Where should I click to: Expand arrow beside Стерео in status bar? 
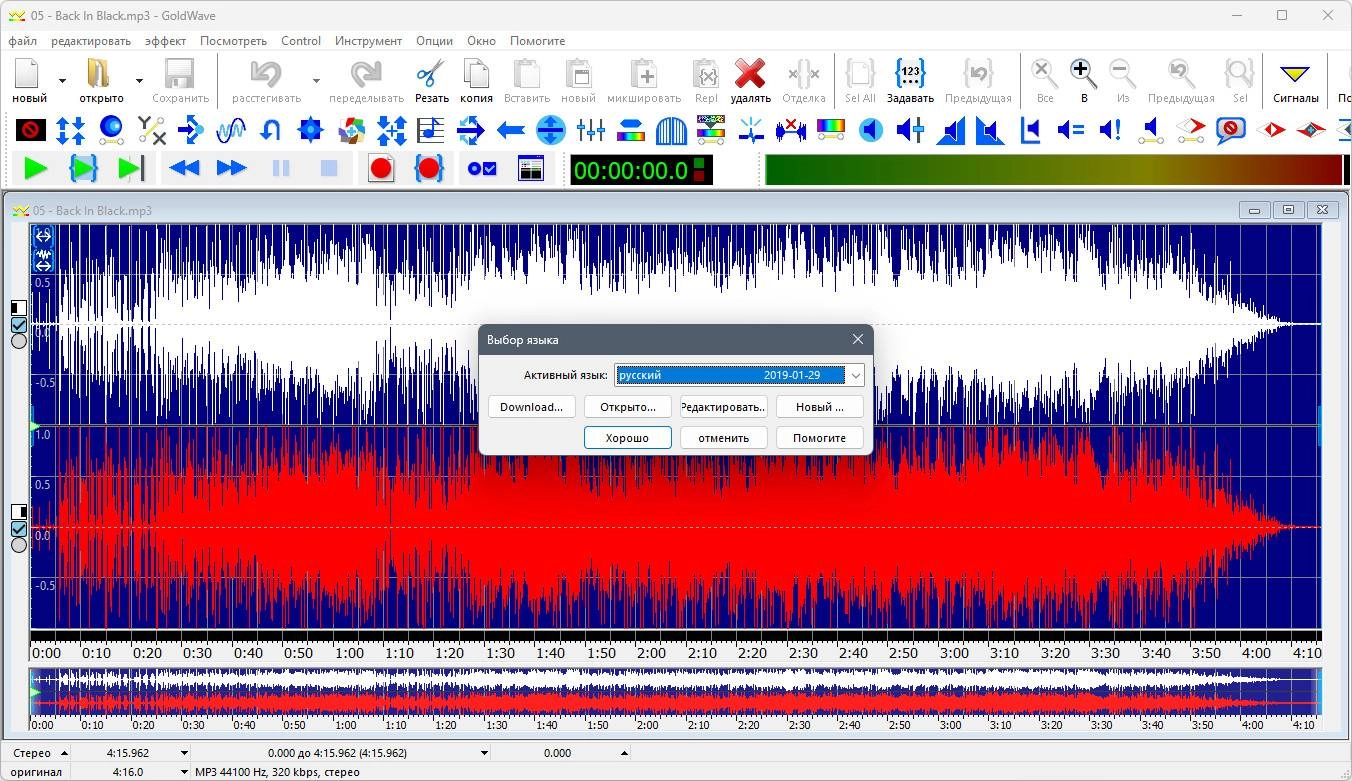64,753
